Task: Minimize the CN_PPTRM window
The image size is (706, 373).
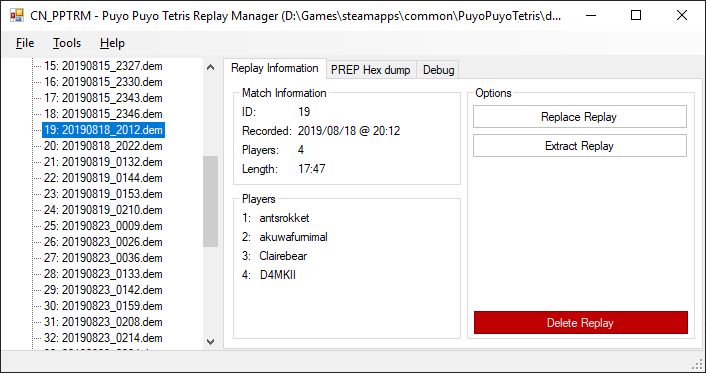Action: click(590, 15)
